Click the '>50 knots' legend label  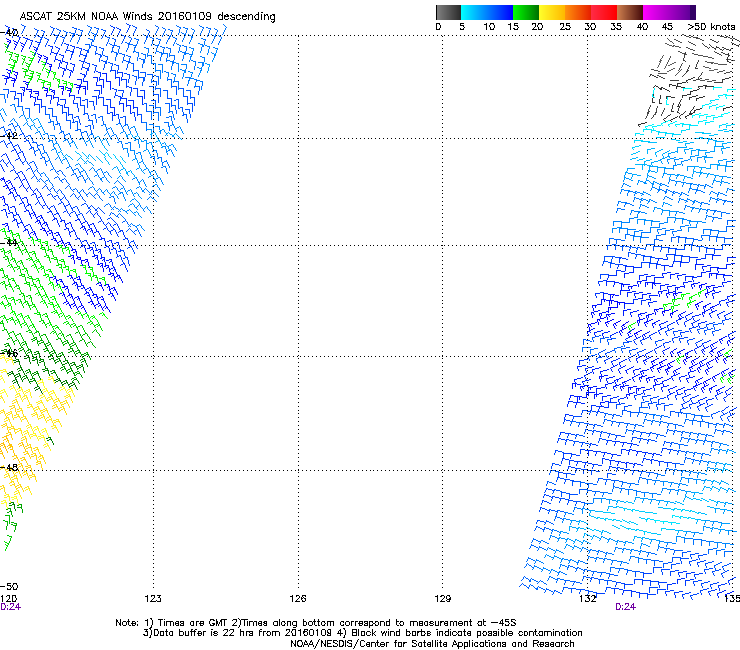point(711,27)
